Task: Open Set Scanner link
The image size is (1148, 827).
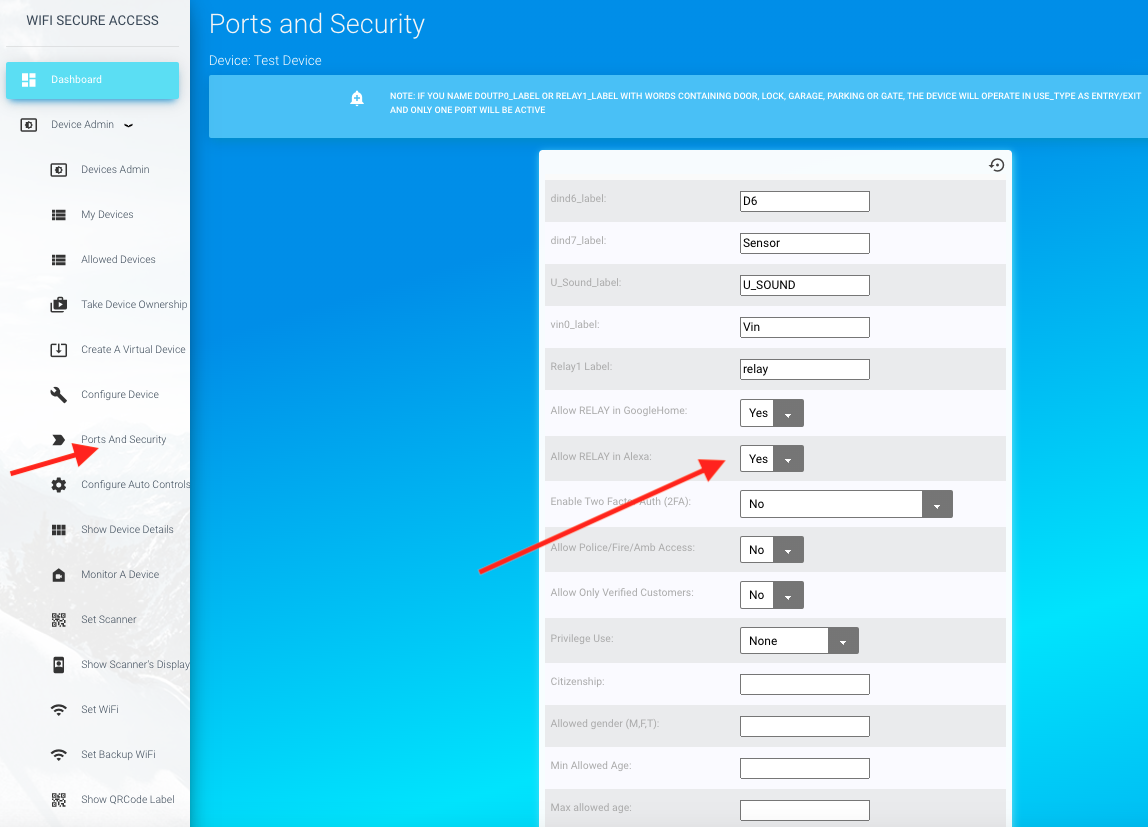Action: [x=108, y=620]
